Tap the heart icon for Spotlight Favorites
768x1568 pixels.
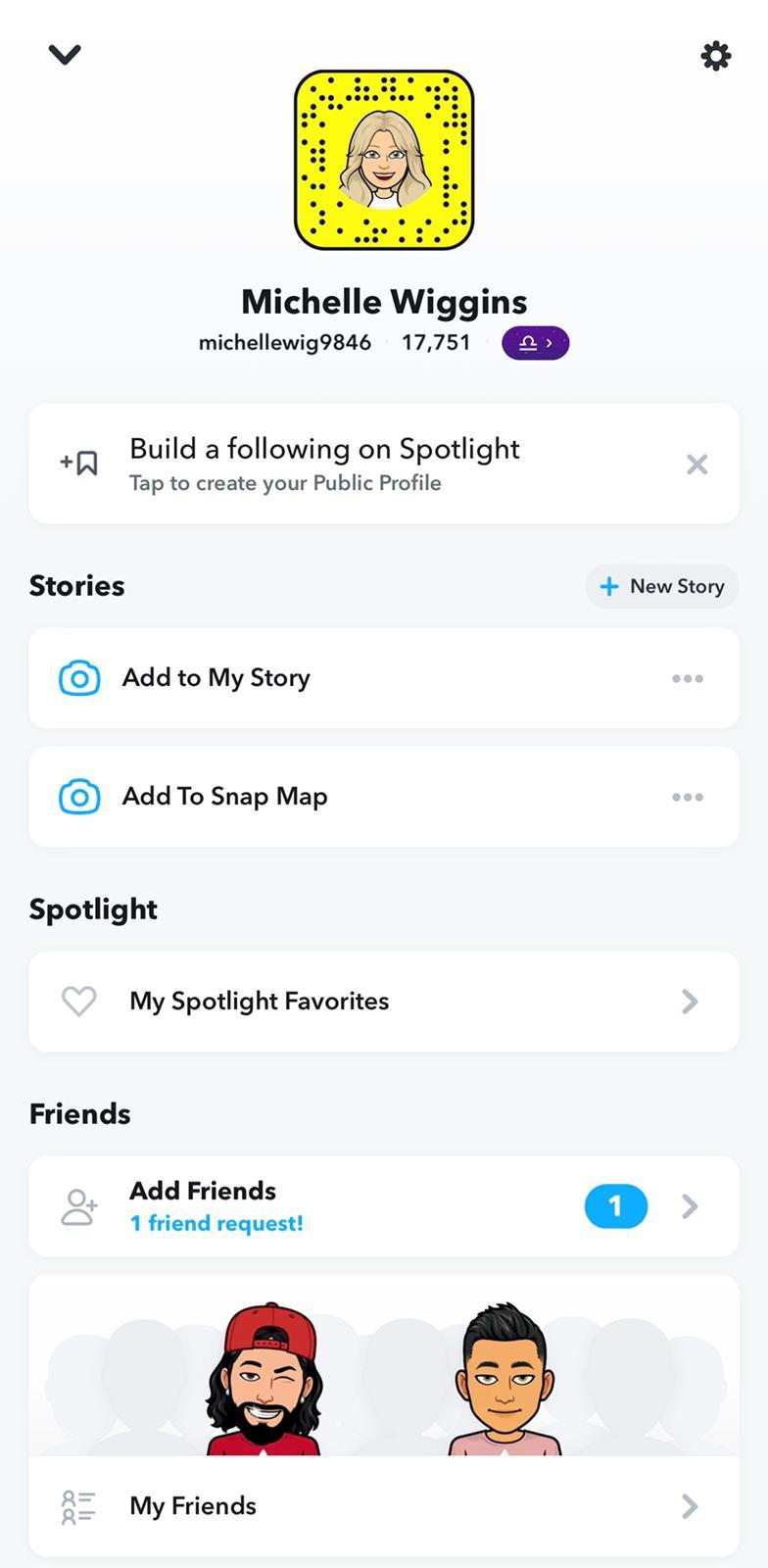tap(79, 1001)
